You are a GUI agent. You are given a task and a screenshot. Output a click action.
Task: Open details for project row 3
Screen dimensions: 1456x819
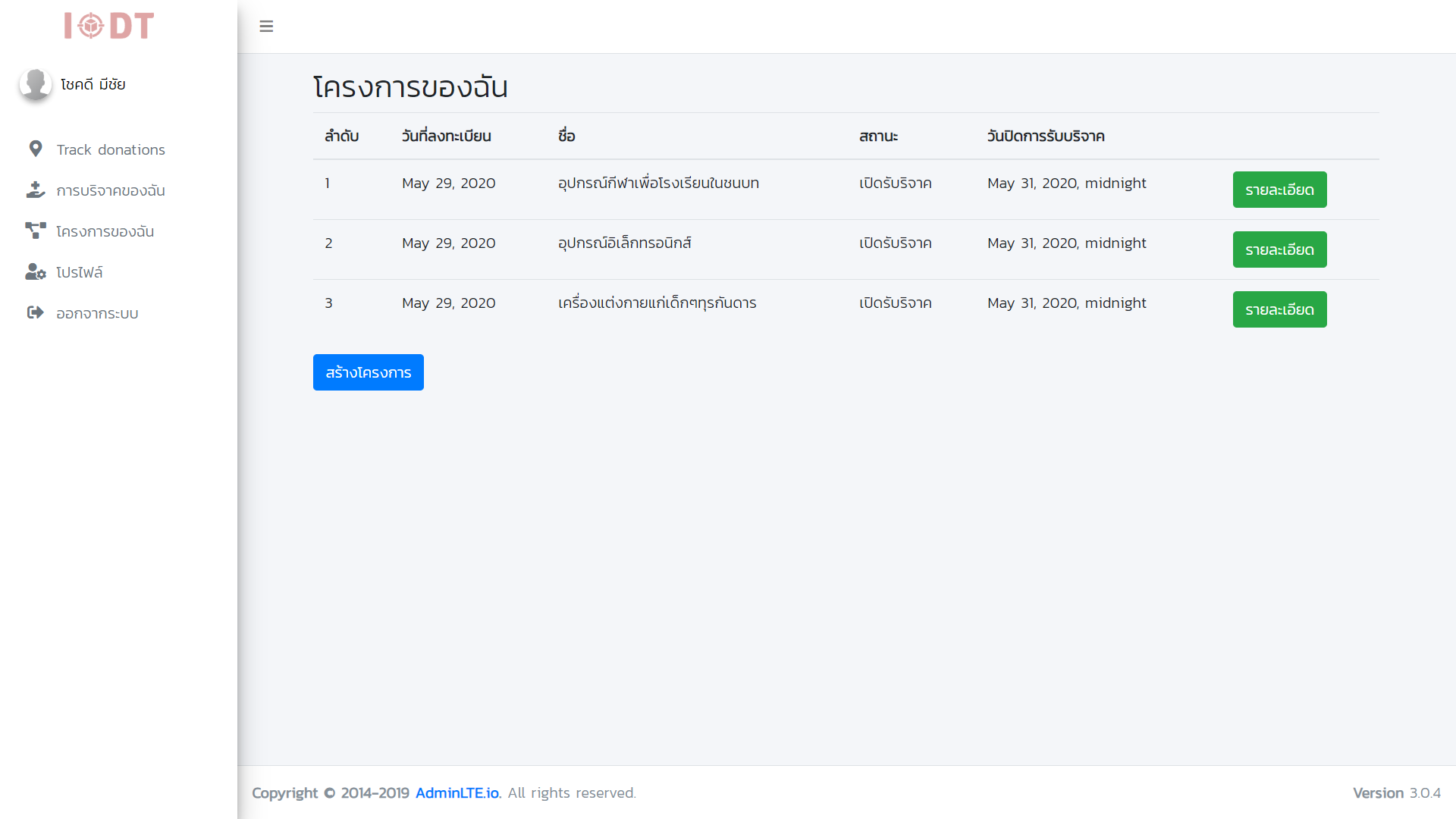1279,309
